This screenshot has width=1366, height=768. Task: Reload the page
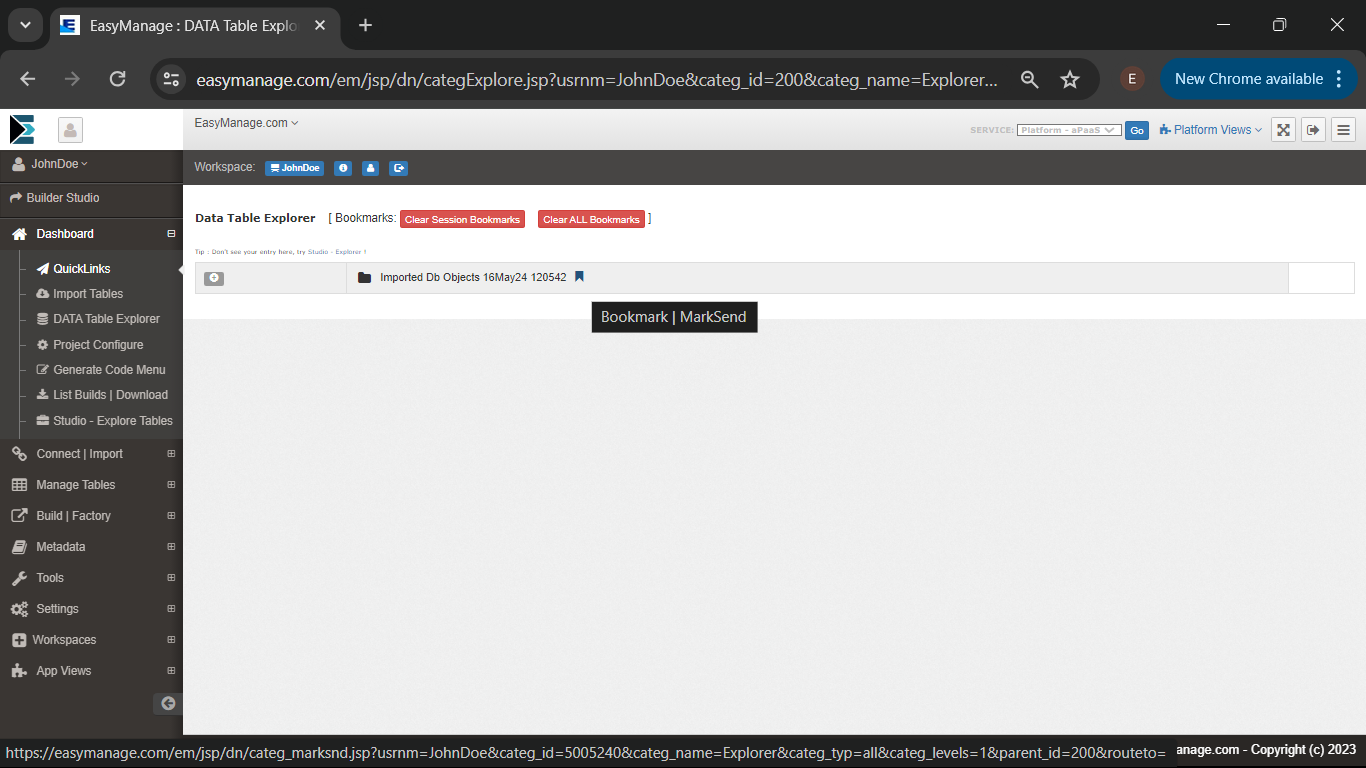[117, 79]
